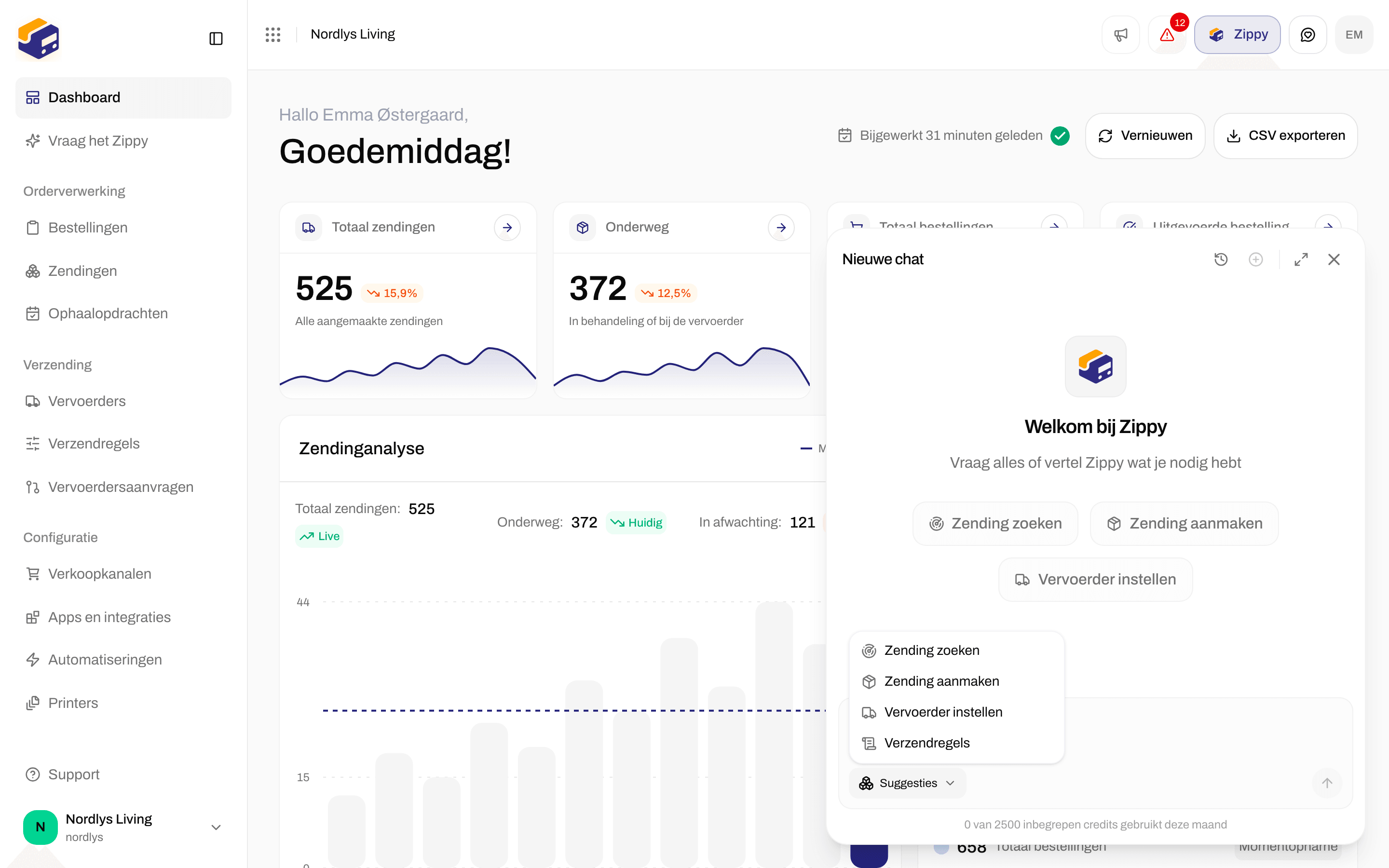The image size is (1389, 868).
Task: Click the Zending aanmaken chip button
Action: (x=1184, y=524)
